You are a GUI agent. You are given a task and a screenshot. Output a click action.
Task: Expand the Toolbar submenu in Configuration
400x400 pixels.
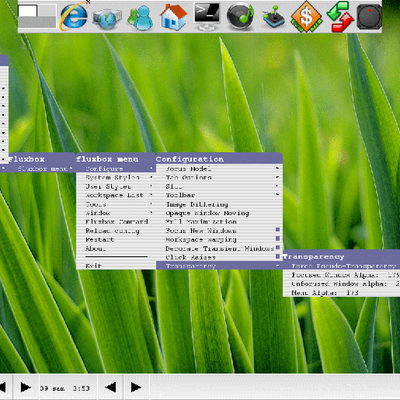tap(219, 195)
